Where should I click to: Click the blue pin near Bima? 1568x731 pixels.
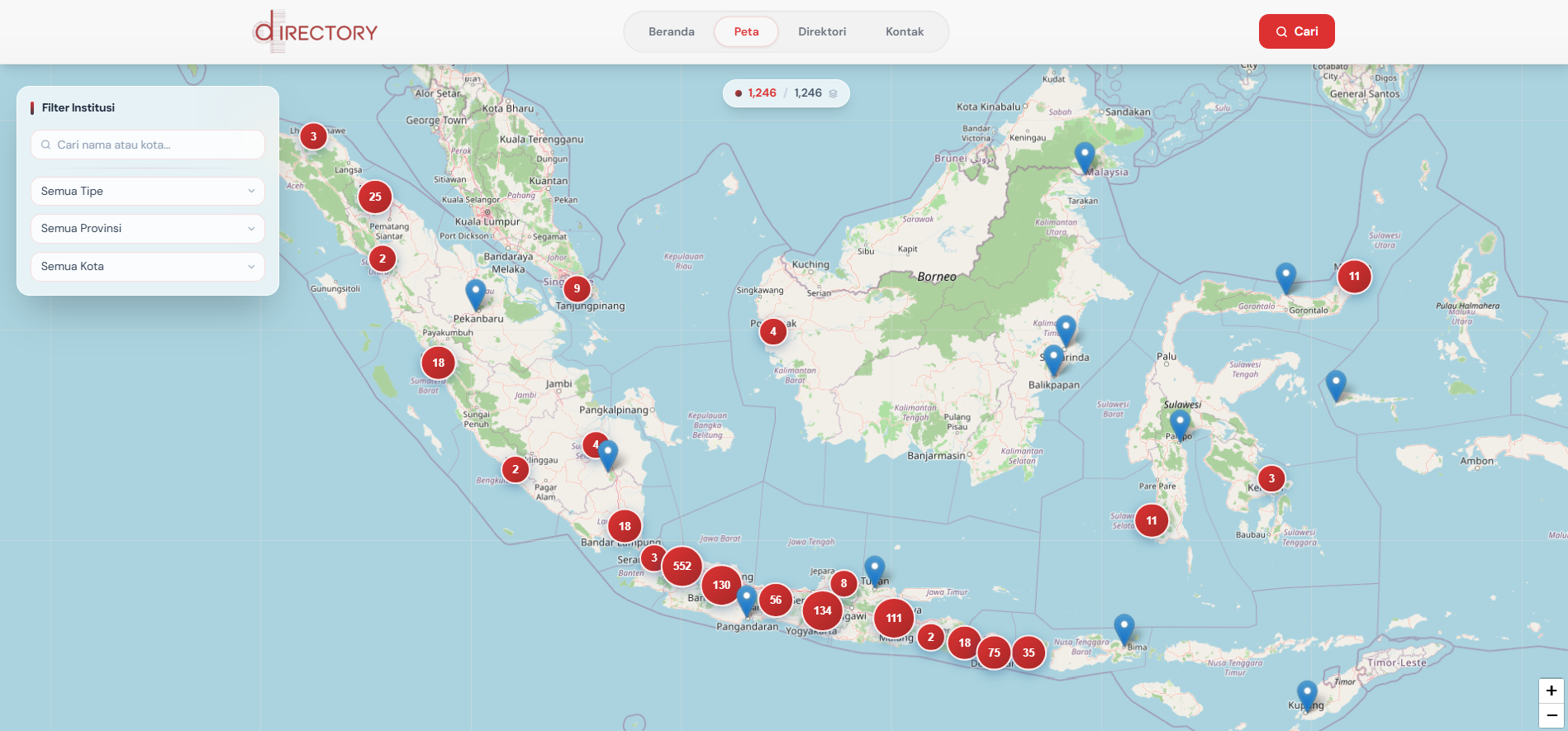(x=1124, y=630)
